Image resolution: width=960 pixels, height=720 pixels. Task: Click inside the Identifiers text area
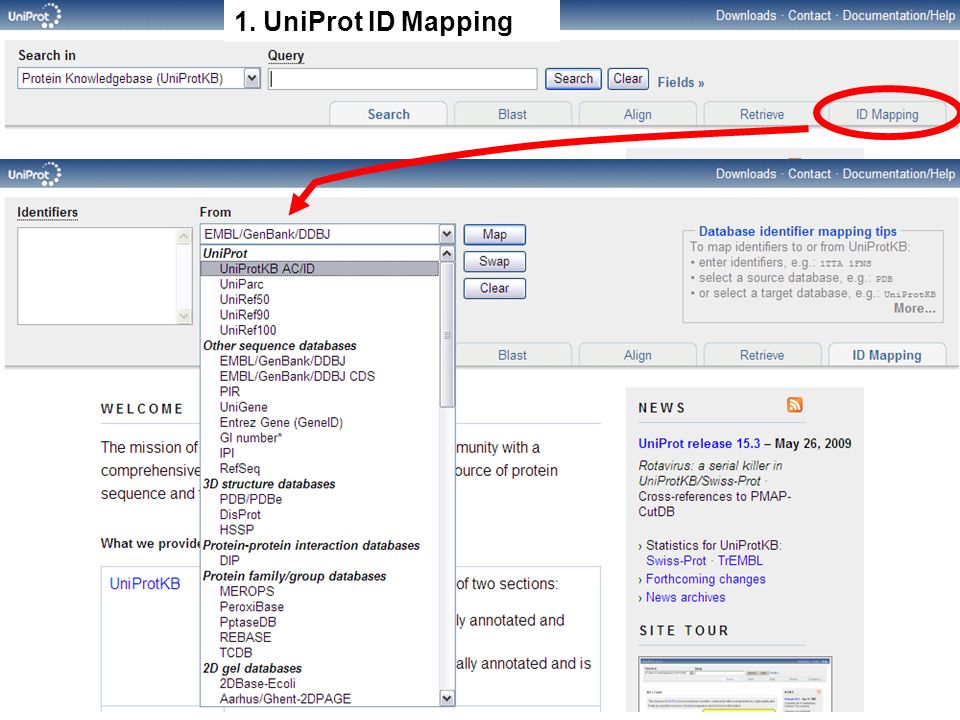[x=97, y=276]
